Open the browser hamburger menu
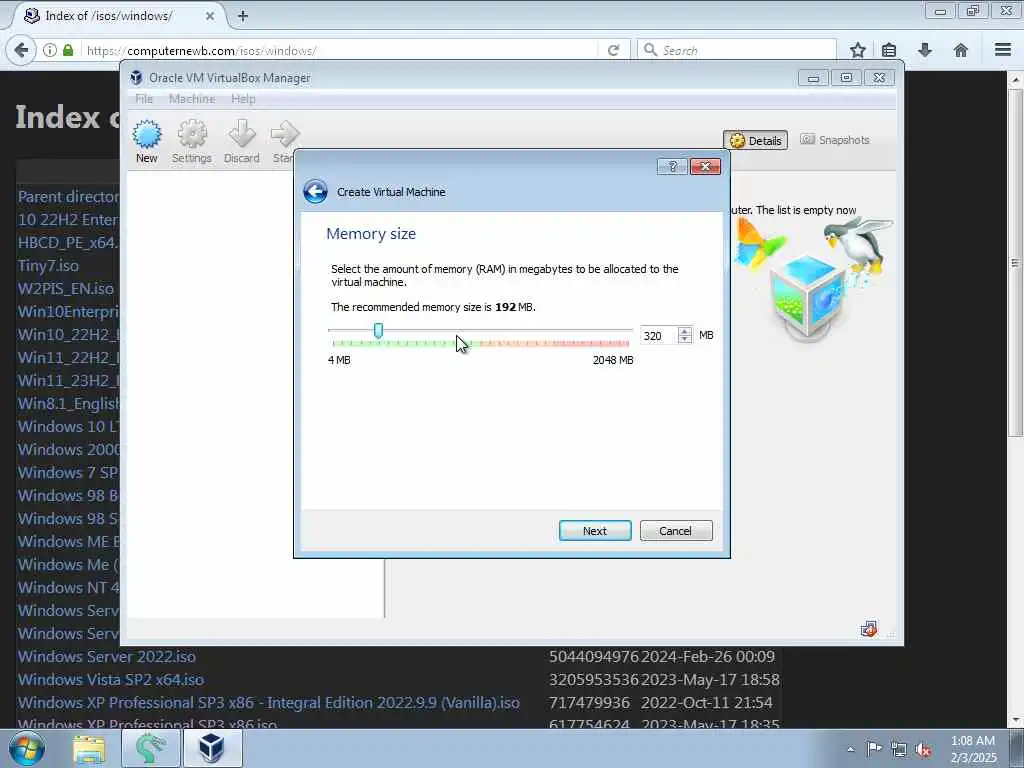 pyautogui.click(x=1003, y=50)
